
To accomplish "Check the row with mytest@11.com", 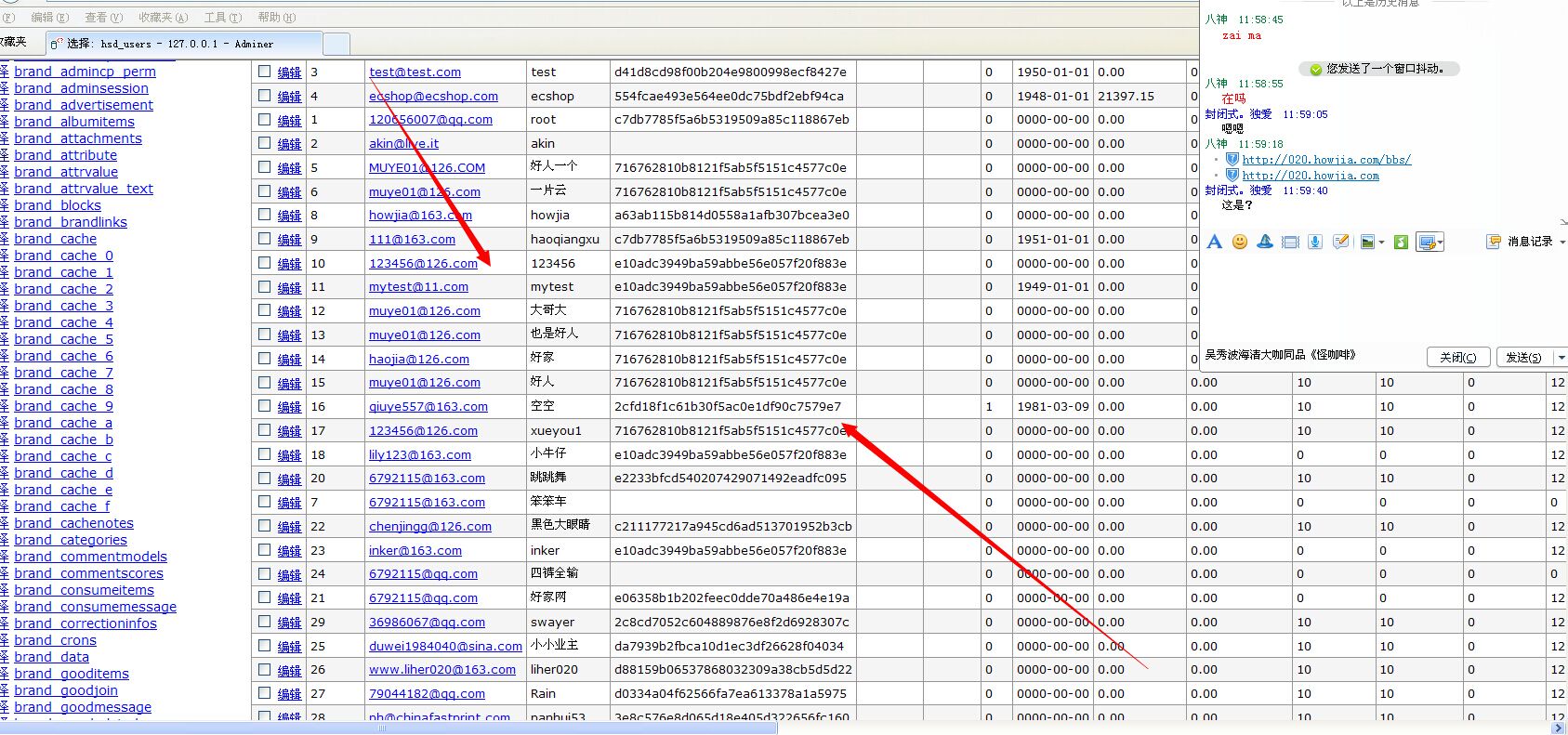I will tap(265, 287).
